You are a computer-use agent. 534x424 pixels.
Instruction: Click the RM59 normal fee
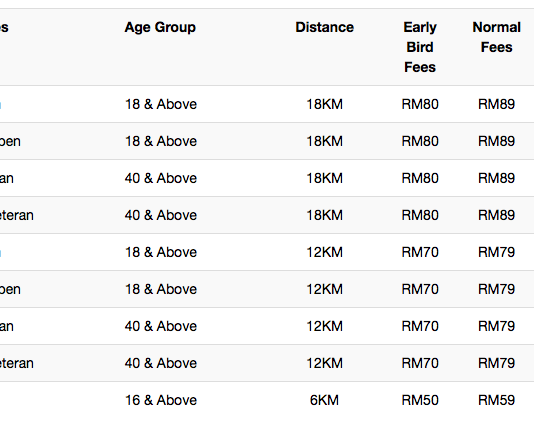(x=497, y=400)
